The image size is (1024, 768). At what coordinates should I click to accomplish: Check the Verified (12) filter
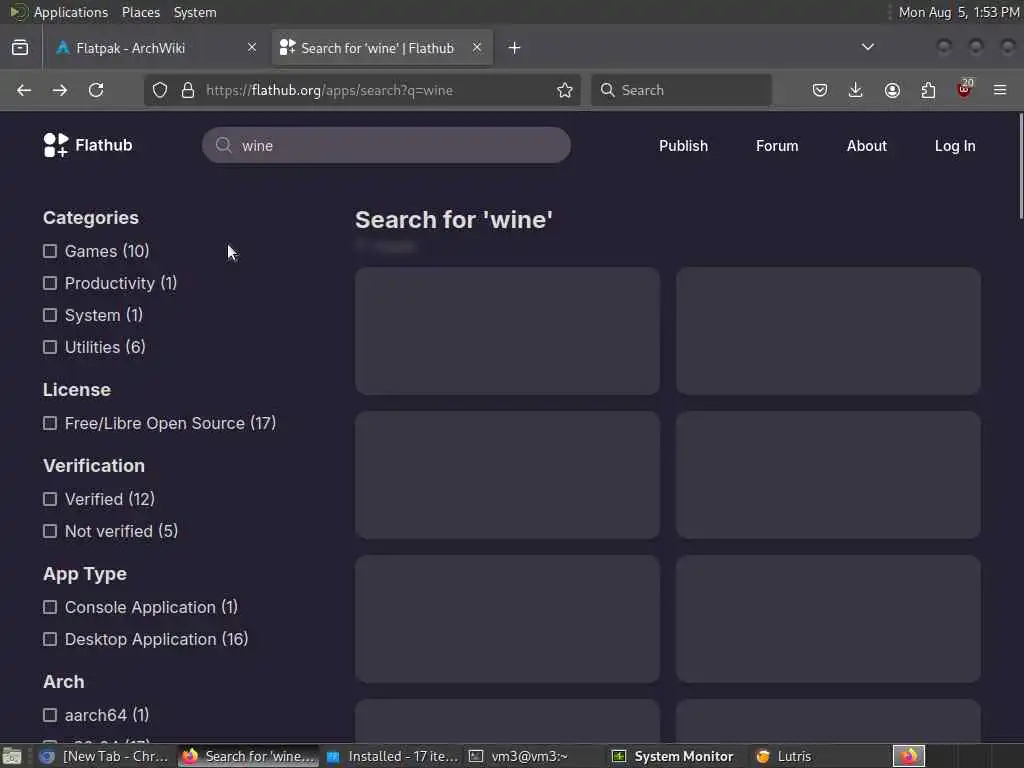50,499
